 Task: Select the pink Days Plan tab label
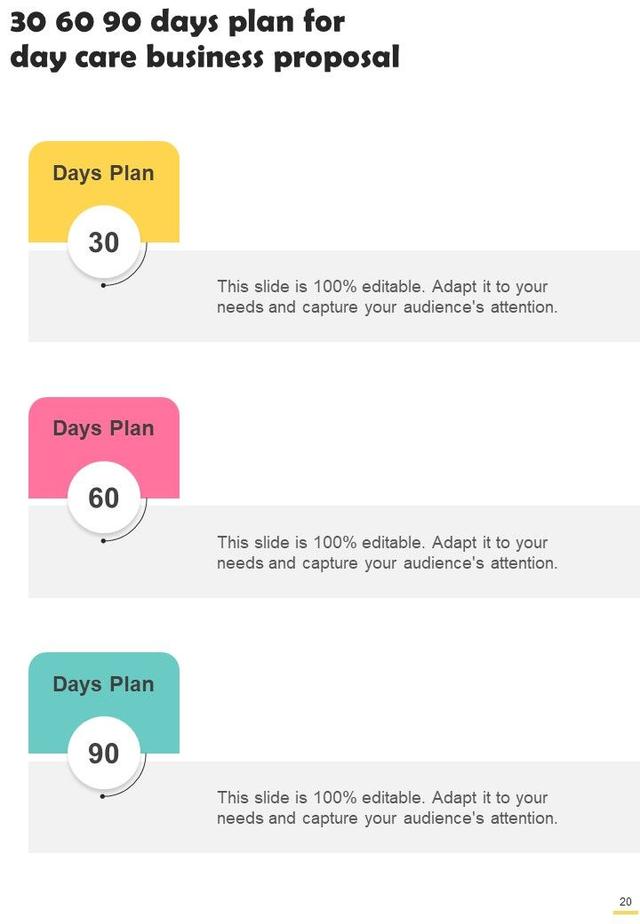(103, 428)
